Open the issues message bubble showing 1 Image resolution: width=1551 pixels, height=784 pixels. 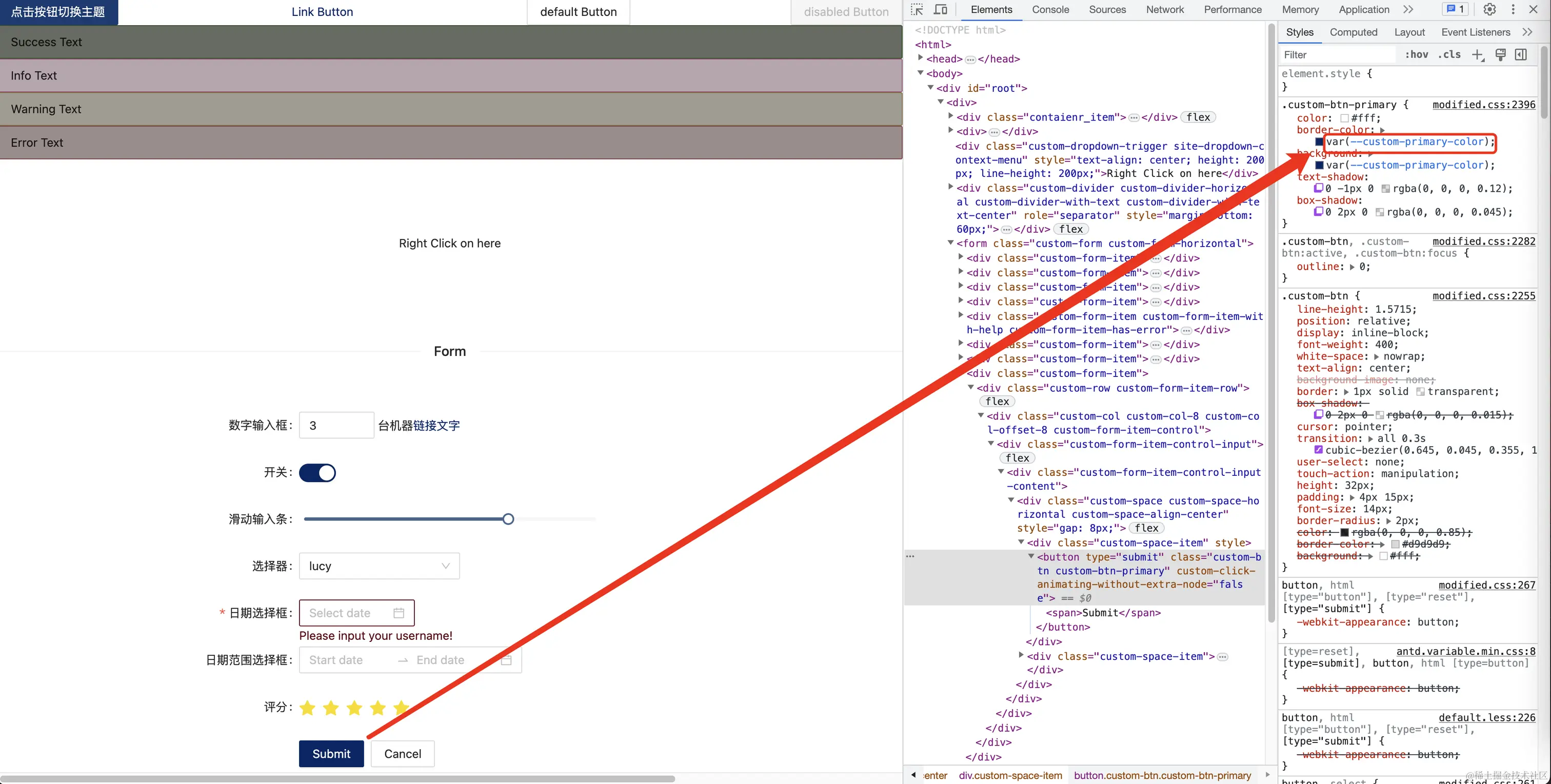pyautogui.click(x=1455, y=9)
